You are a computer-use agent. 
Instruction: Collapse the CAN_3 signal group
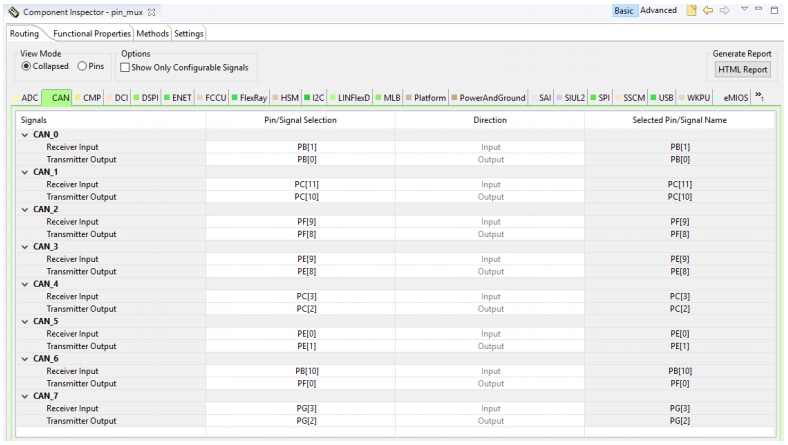25,246
